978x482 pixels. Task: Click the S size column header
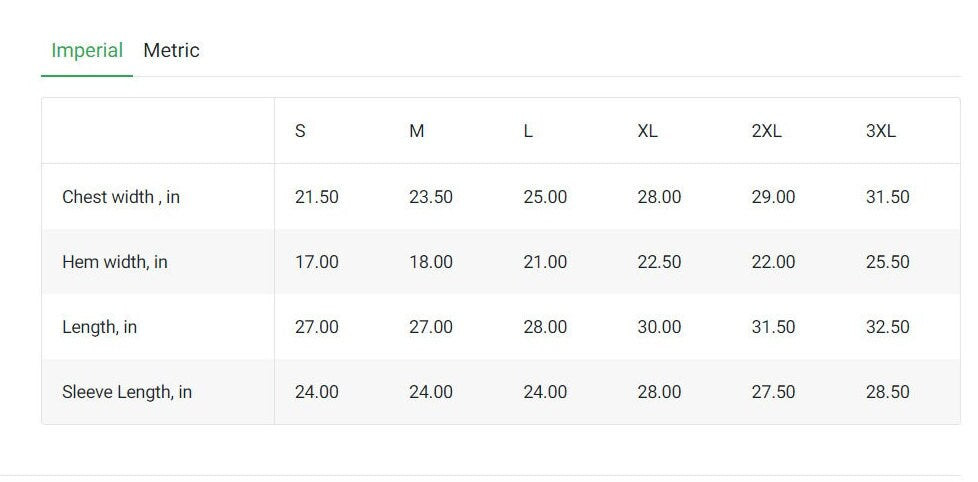pyautogui.click(x=300, y=131)
